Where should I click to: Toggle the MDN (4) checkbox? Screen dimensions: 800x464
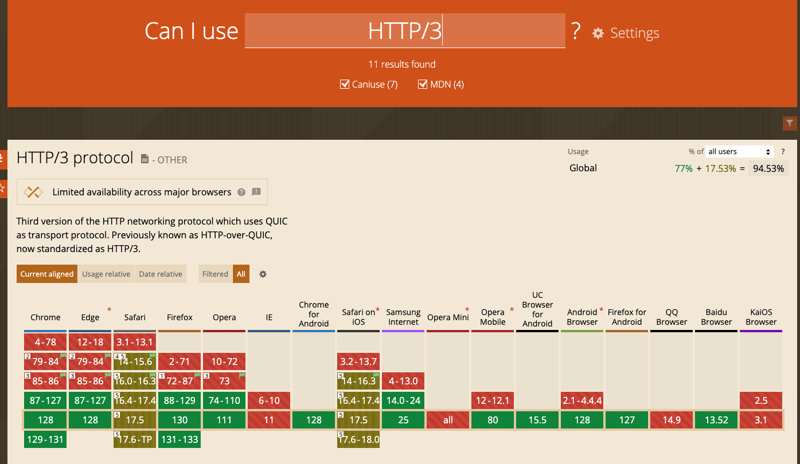point(422,84)
